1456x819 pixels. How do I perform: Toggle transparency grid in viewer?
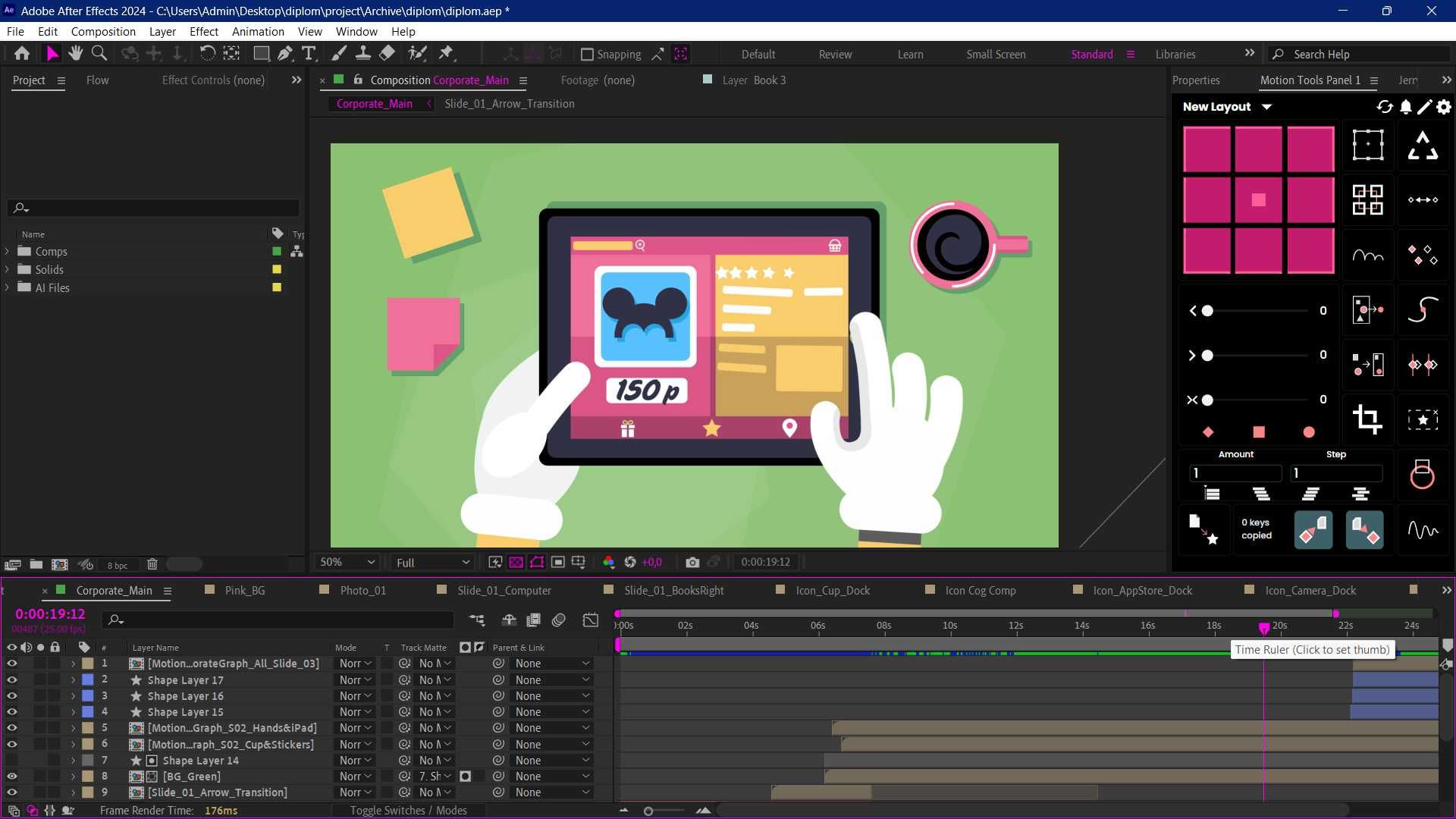(x=516, y=562)
